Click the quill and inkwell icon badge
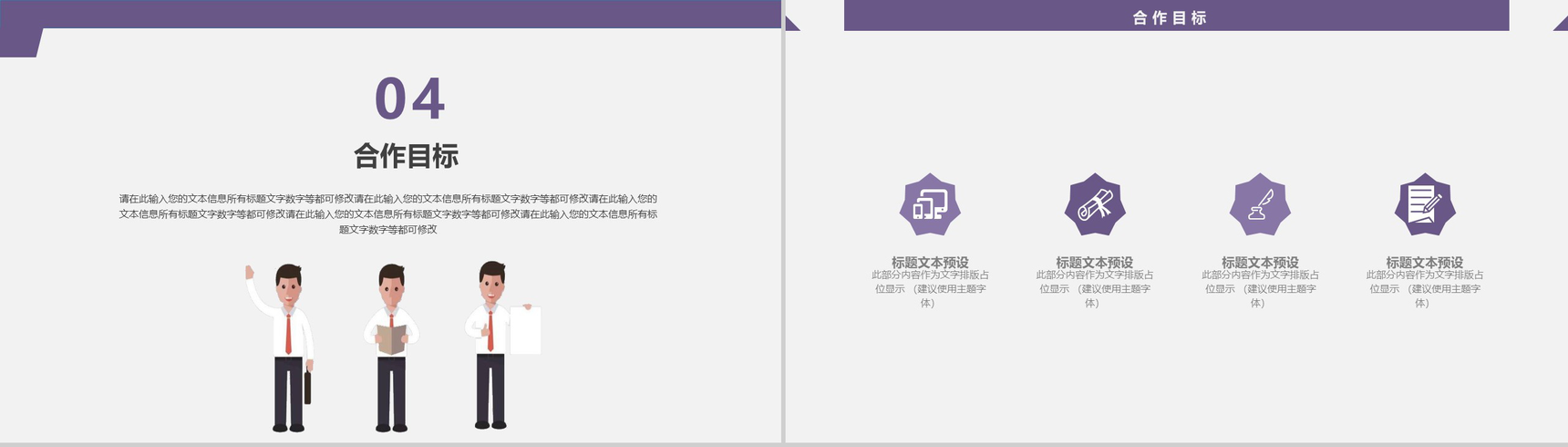Image resolution: width=1568 pixels, height=447 pixels. [1260, 204]
